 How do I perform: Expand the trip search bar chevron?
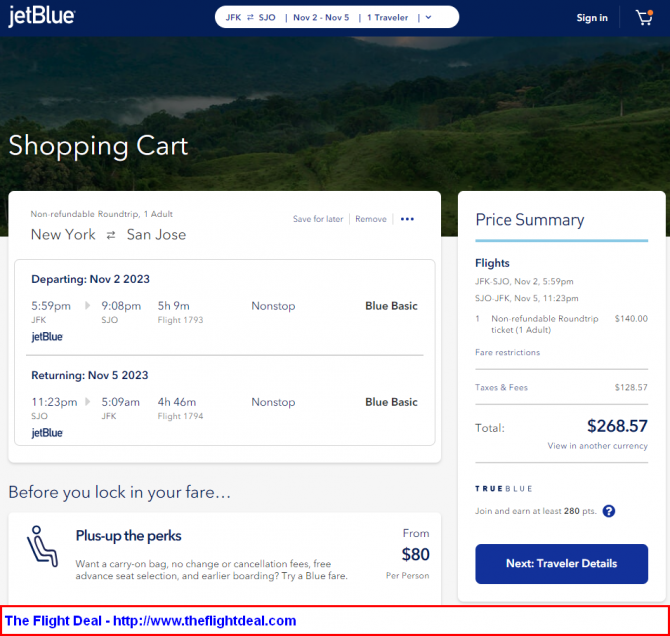tap(429, 18)
